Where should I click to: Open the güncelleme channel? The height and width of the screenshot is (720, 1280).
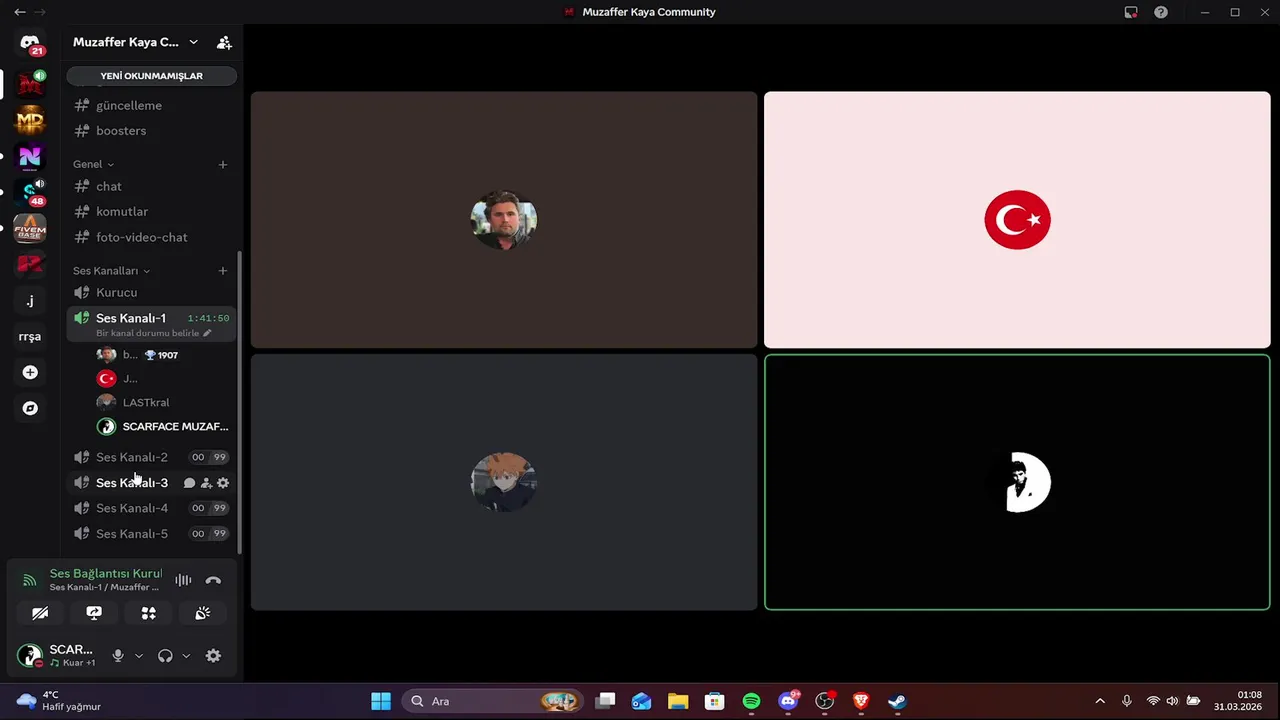(152, 105)
